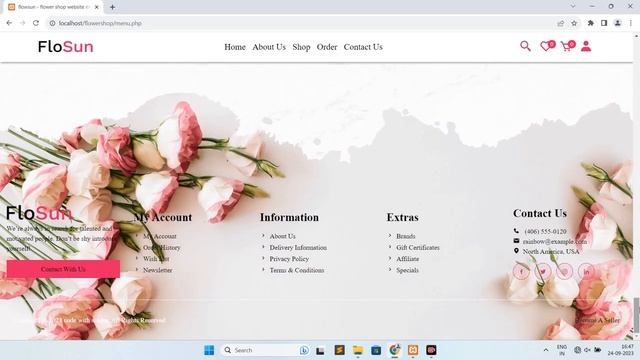Click the Connect With Us button
The image size is (640, 360).
63,269
